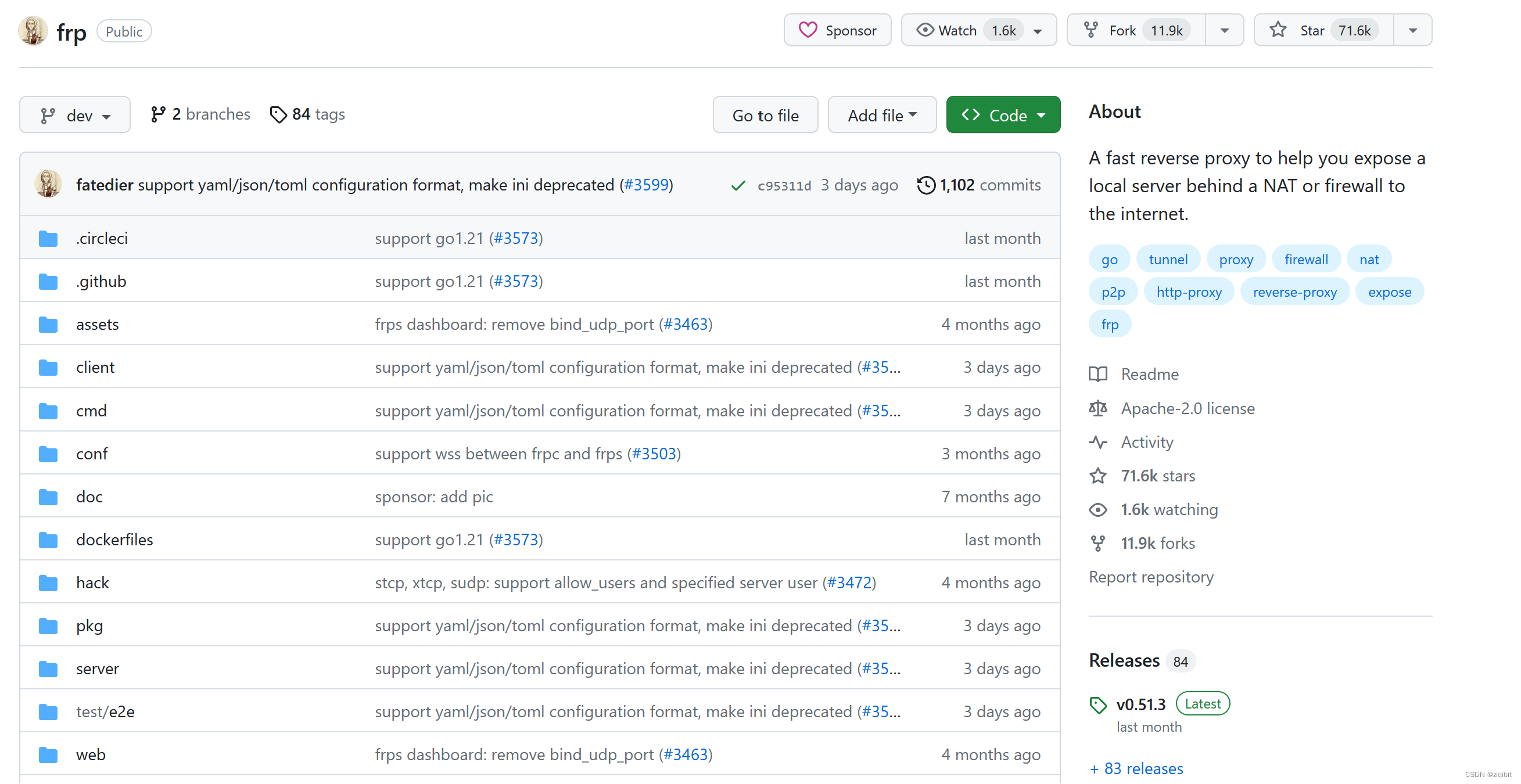Image resolution: width=1521 pixels, height=784 pixels.
Task: Open the Fork options dropdown arrow
Action: click(1224, 31)
